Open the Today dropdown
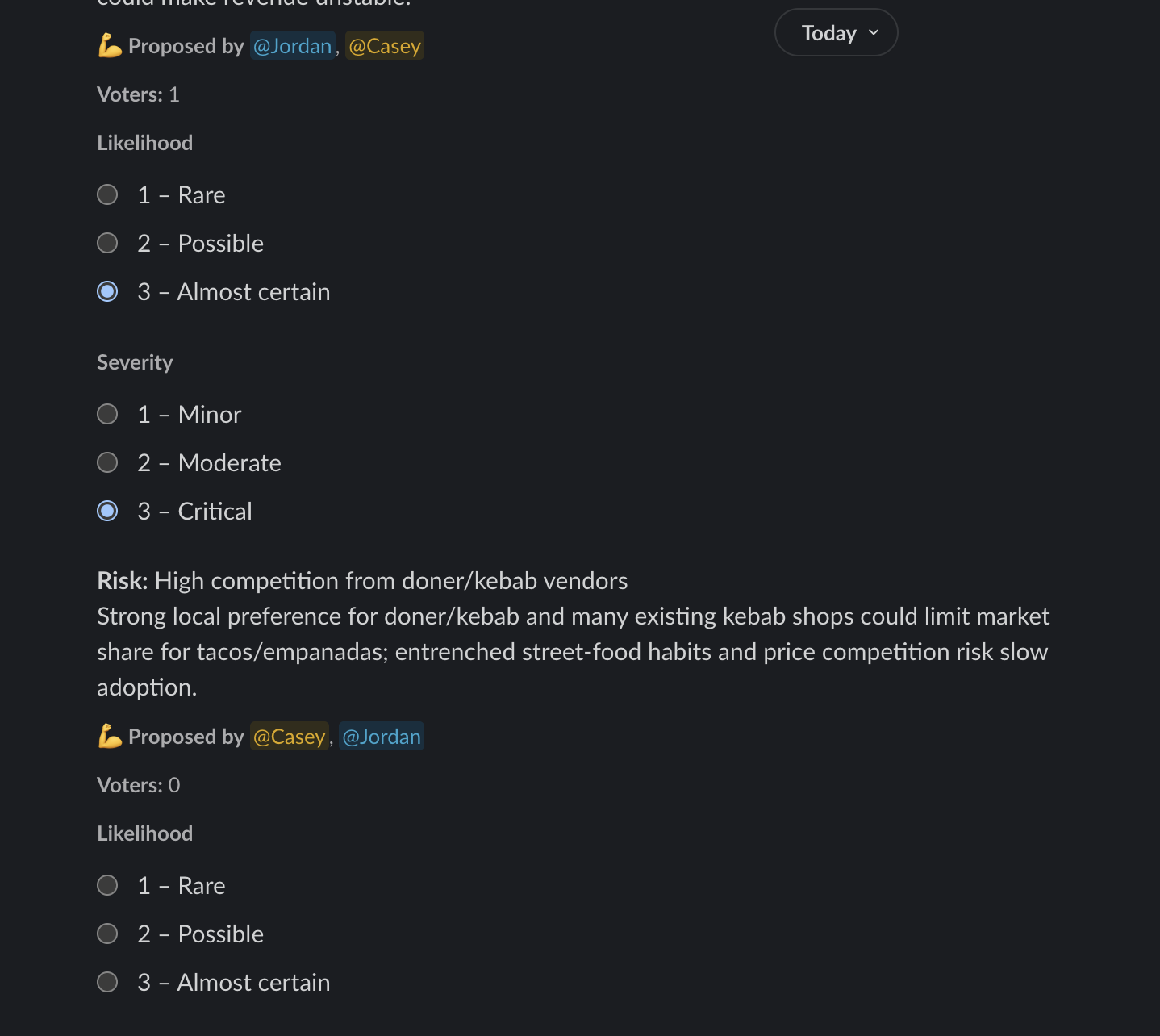This screenshot has width=1160, height=1036. [836, 32]
